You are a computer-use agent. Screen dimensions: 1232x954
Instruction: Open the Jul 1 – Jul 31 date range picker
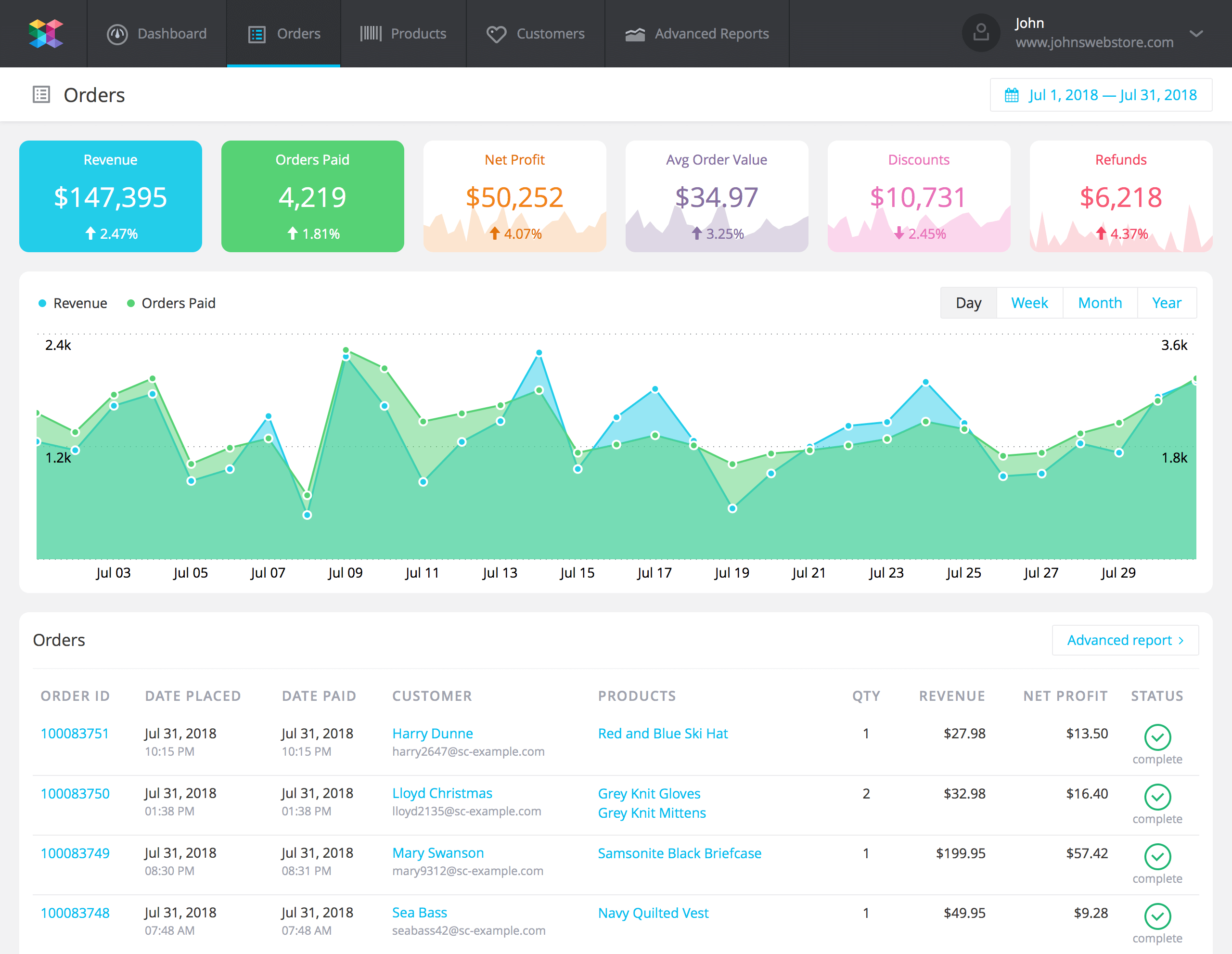pyautogui.click(x=1101, y=95)
